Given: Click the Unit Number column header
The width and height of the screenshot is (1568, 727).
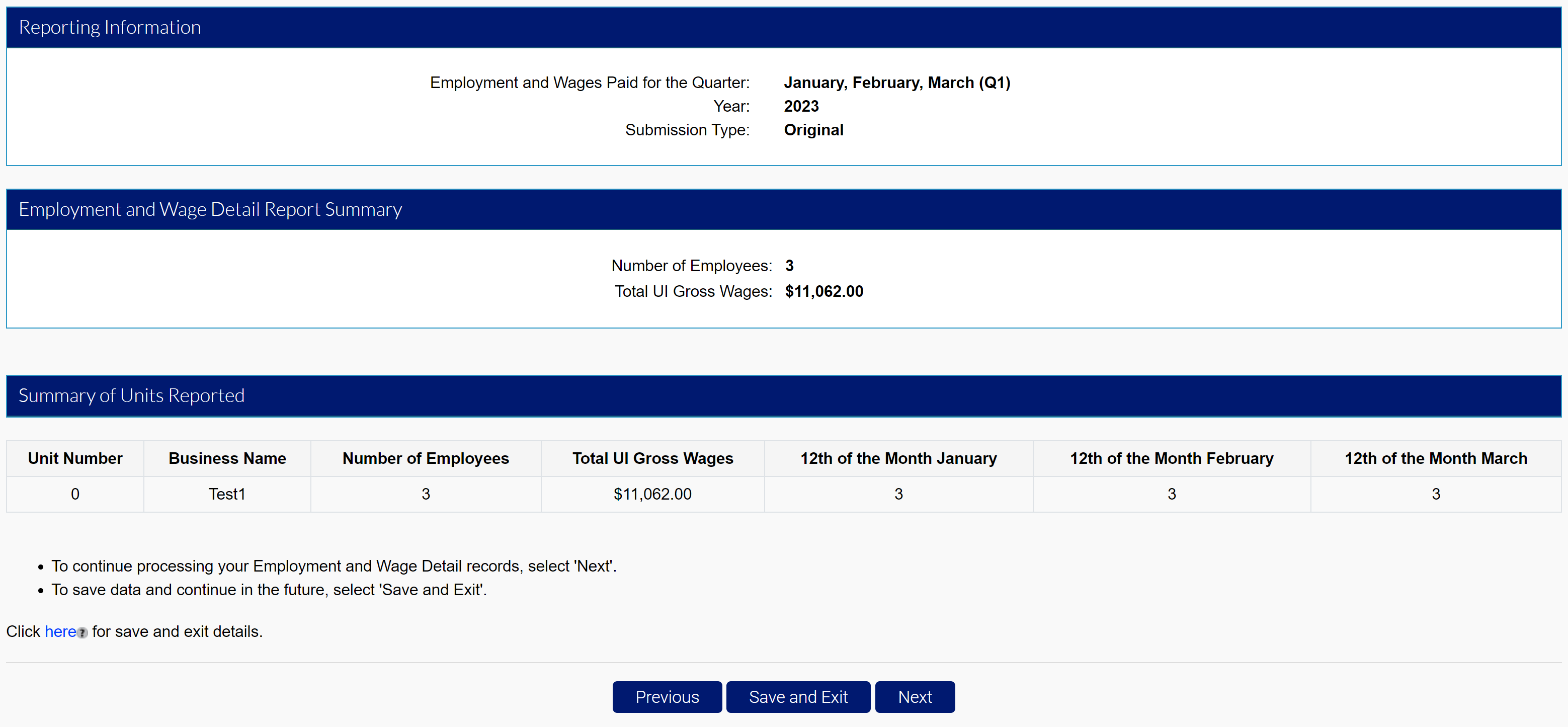Looking at the screenshot, I should coord(75,458).
